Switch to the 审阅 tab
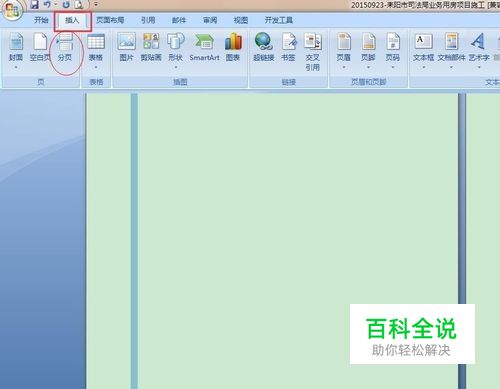Viewport: 500px width, 389px height. [x=210, y=20]
